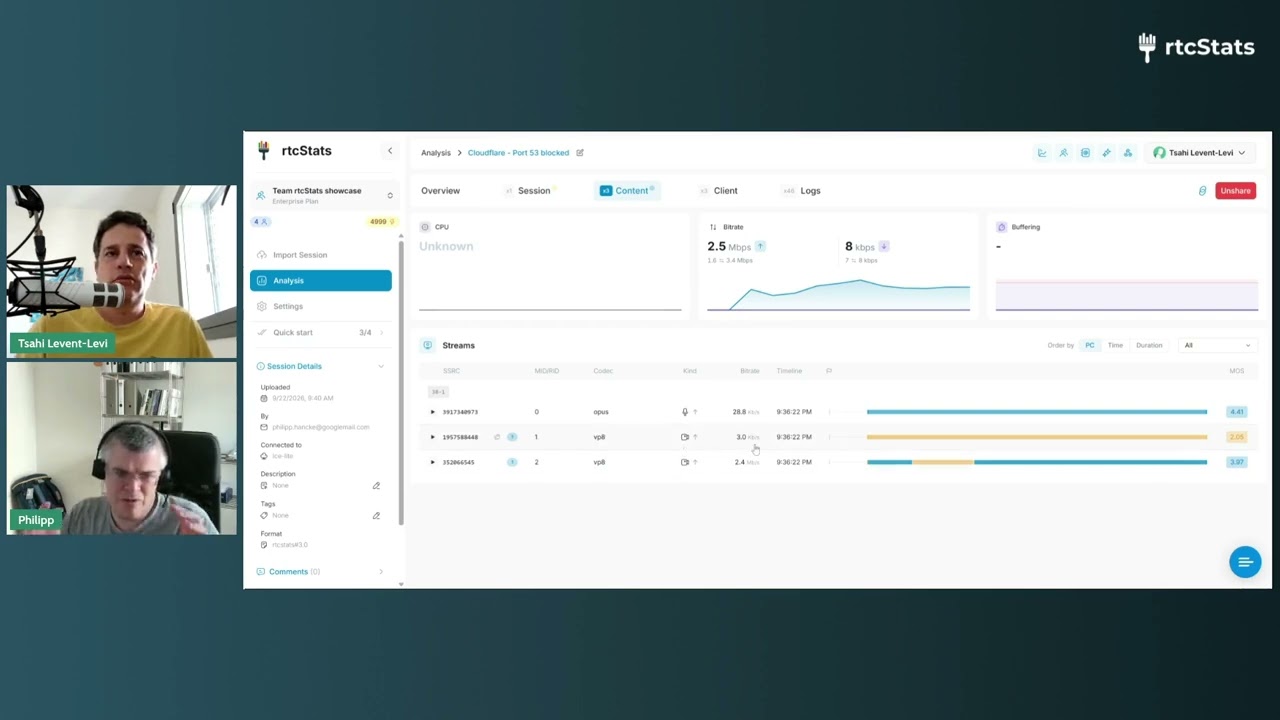Order streams by Time
Image resolution: width=1280 pixels, height=720 pixels.
1115,345
